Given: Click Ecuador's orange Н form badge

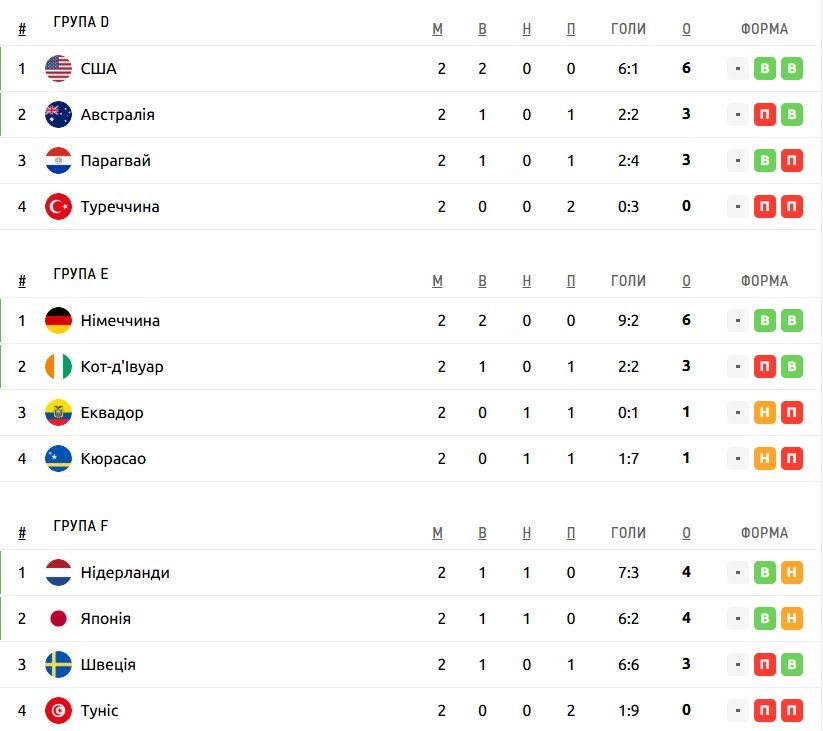Looking at the screenshot, I should pos(765,412).
